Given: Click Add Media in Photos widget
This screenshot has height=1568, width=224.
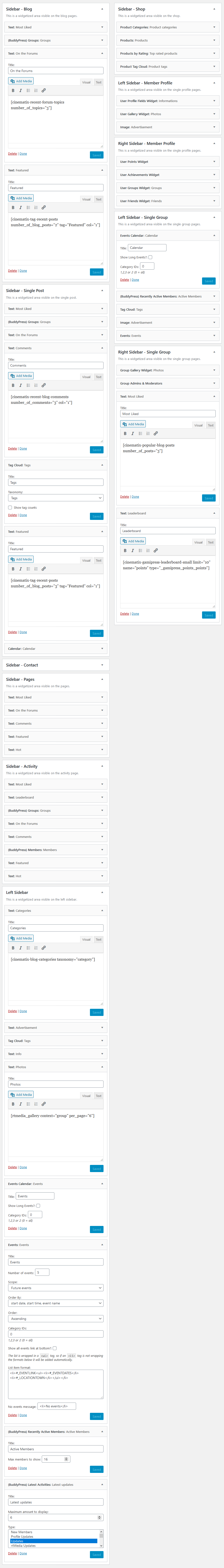Looking at the screenshot, I should (21, 1094).
